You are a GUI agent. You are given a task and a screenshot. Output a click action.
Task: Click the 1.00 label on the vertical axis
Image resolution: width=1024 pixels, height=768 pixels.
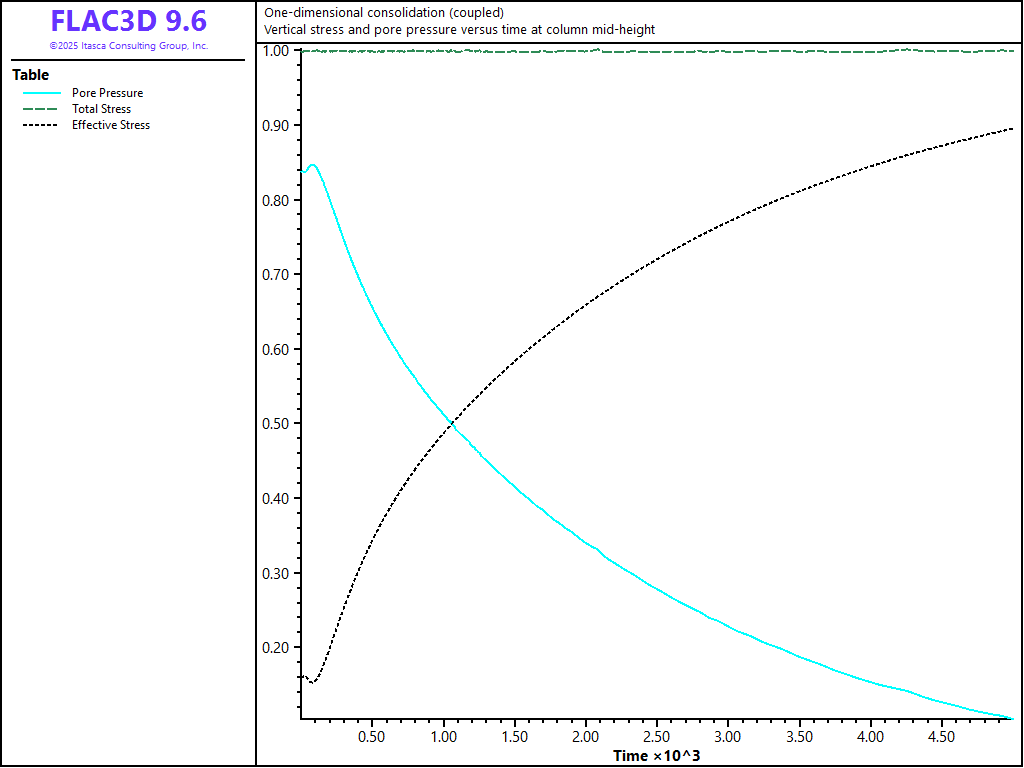[275, 51]
